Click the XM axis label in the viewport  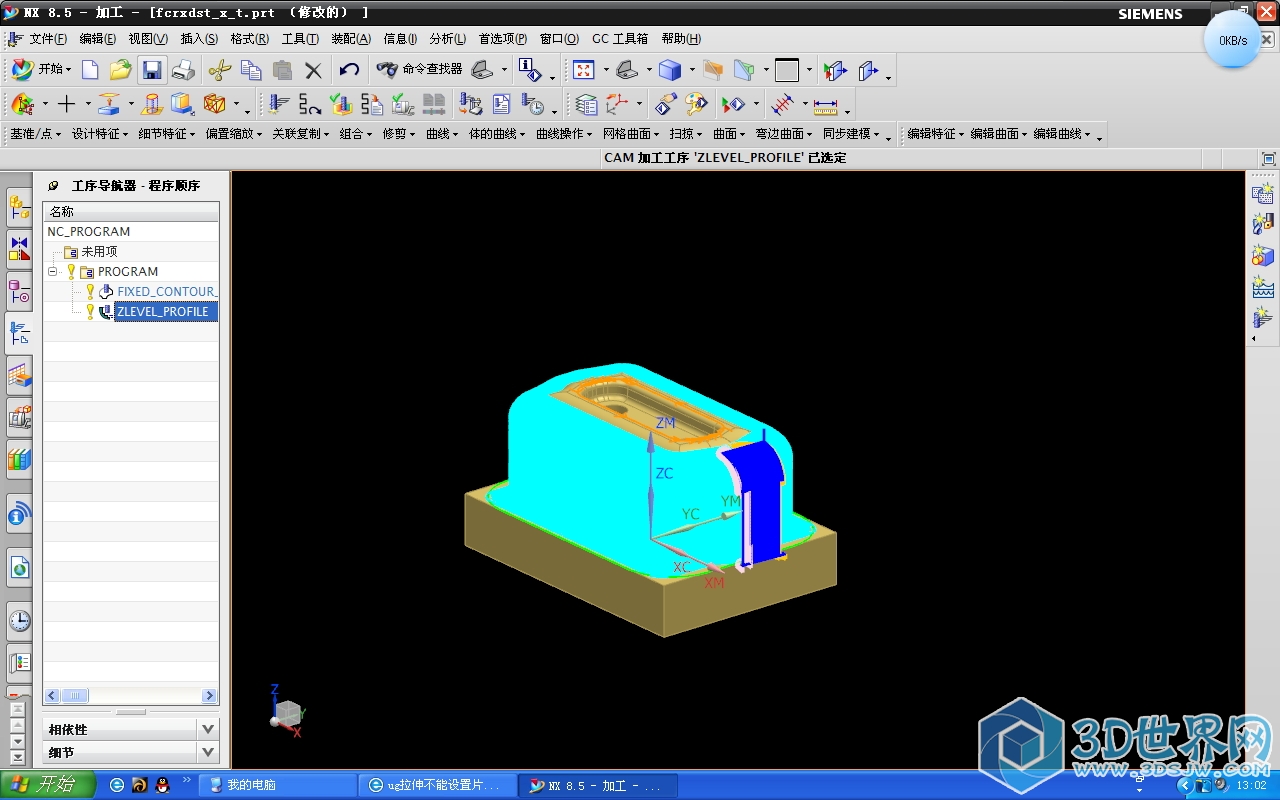point(714,582)
